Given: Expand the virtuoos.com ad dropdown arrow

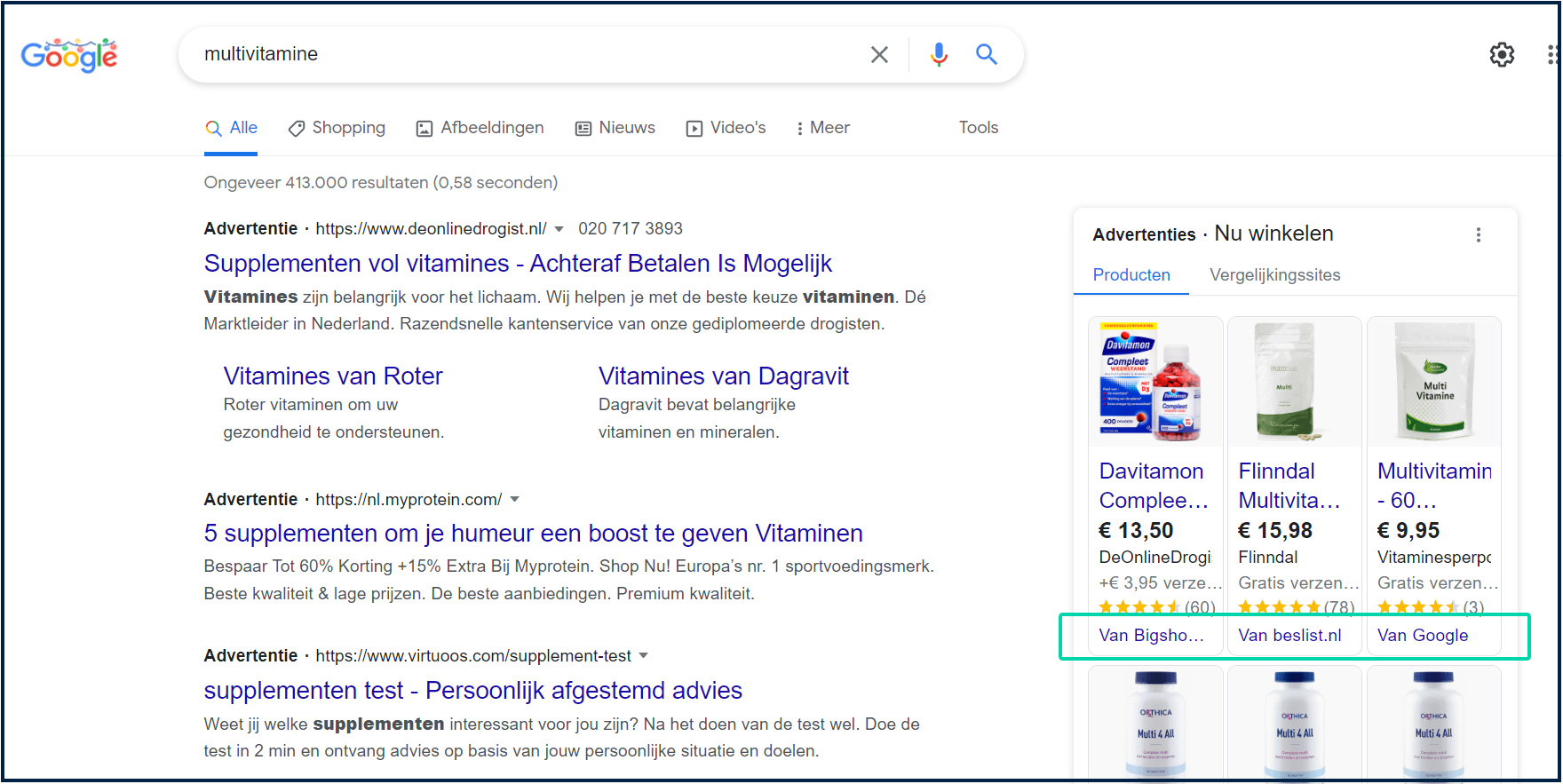Looking at the screenshot, I should [x=644, y=655].
